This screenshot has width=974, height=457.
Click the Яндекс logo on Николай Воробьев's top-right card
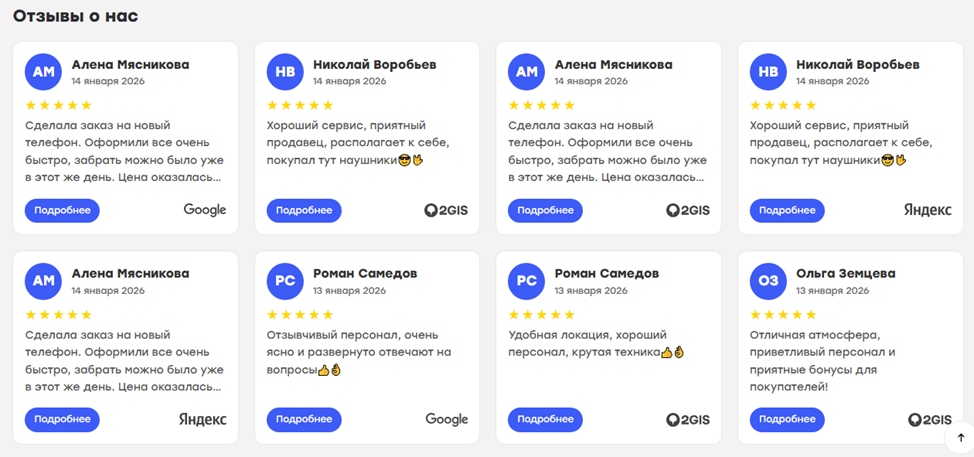927,210
